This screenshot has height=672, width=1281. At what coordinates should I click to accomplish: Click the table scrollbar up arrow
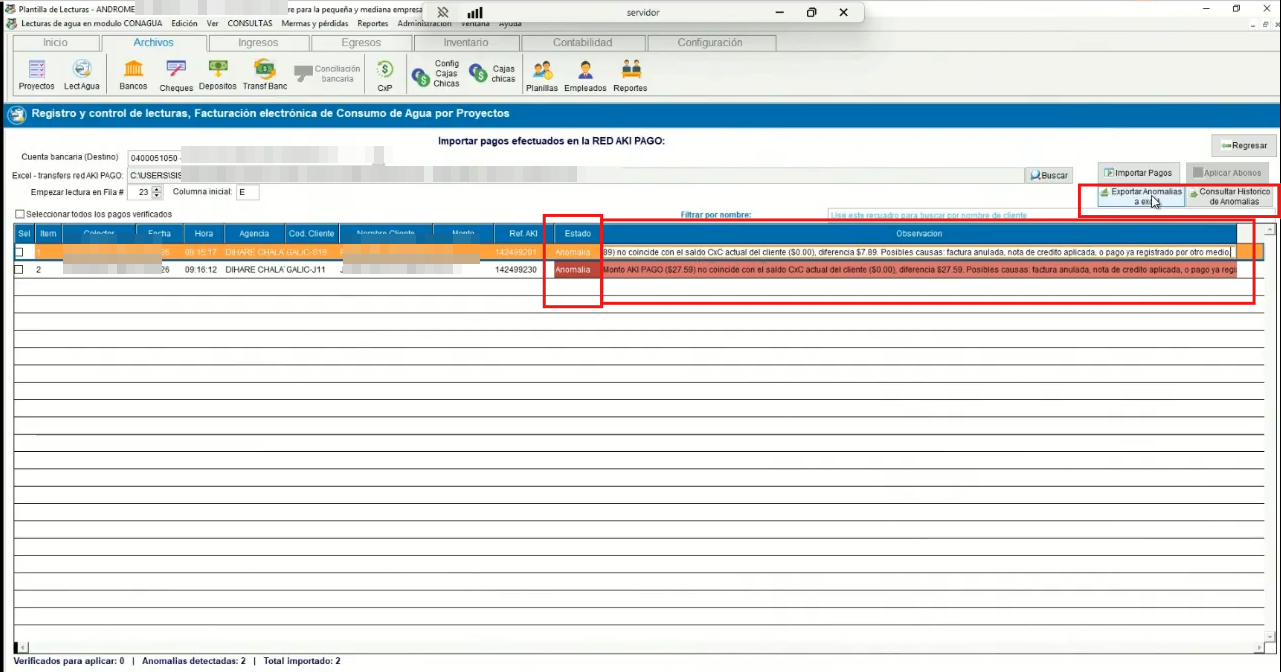point(1271,231)
